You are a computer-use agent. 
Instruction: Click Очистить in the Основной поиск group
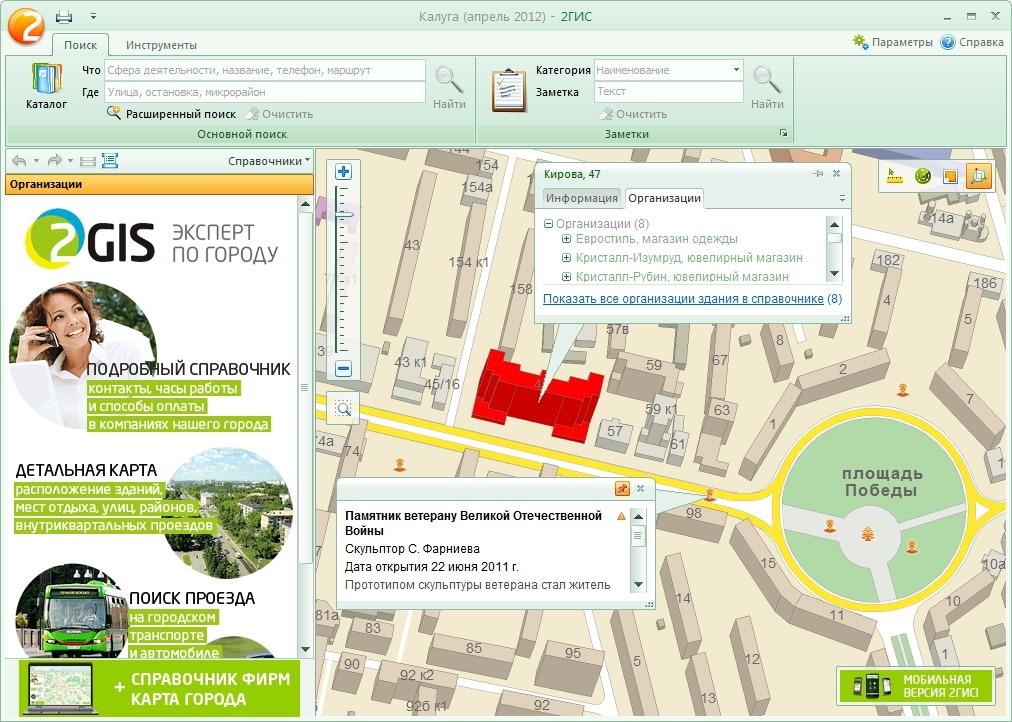(x=279, y=114)
